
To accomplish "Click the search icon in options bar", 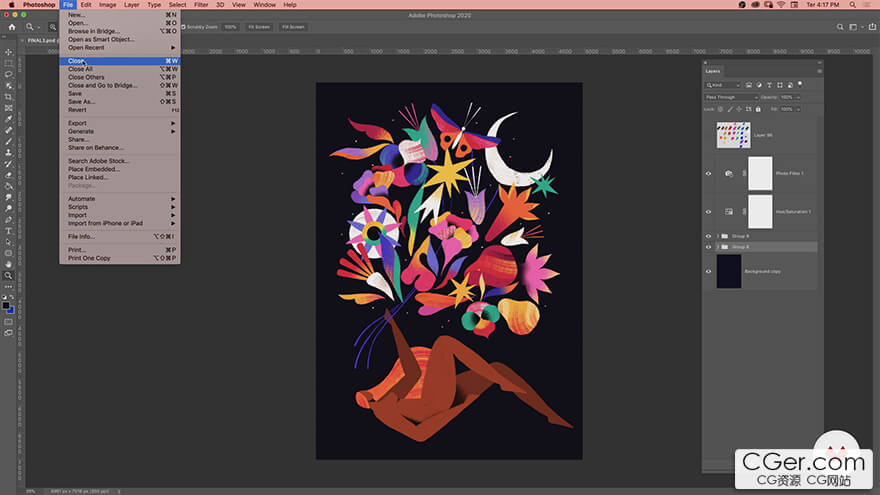I will click(x=840, y=27).
